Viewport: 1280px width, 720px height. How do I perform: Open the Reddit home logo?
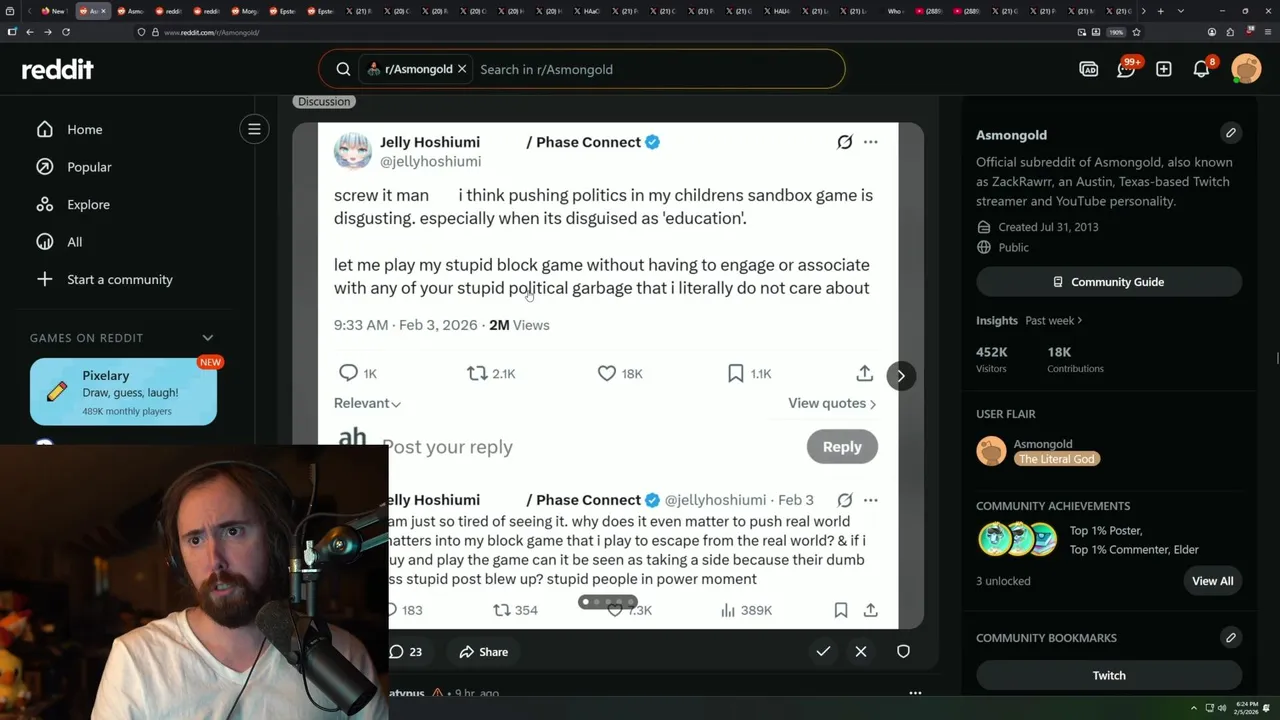58,69
